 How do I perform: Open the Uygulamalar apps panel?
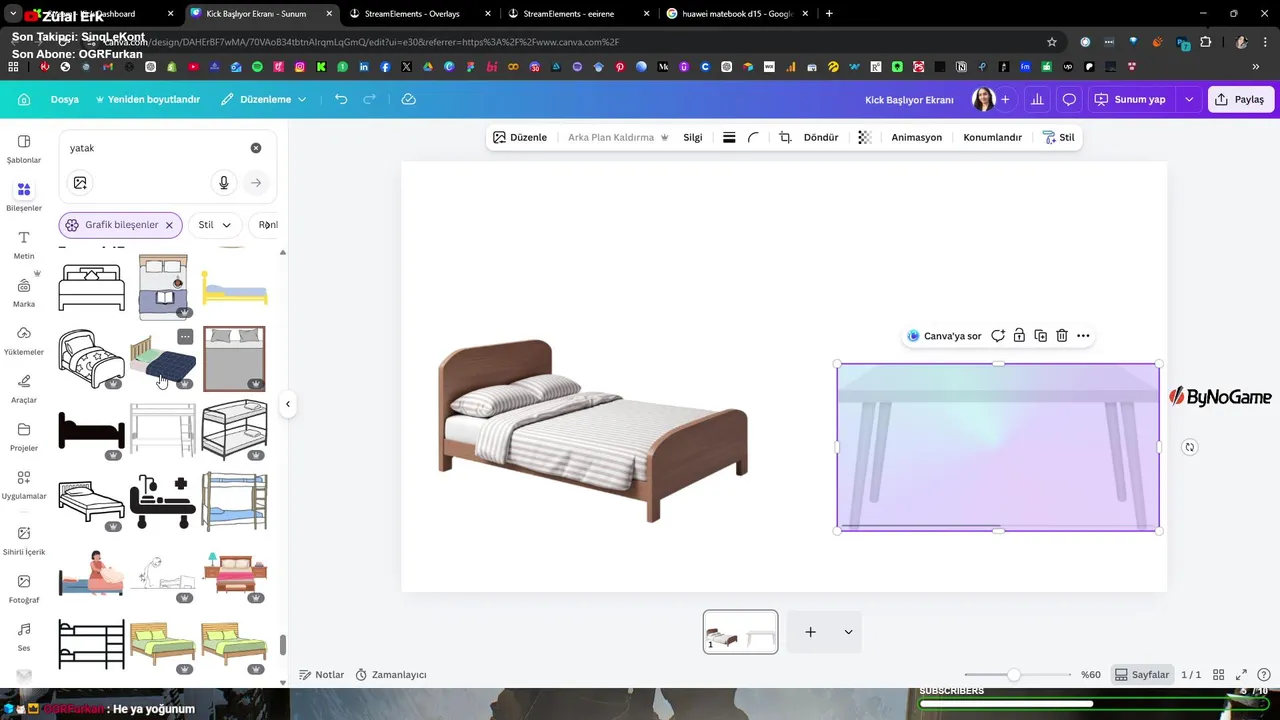24,485
